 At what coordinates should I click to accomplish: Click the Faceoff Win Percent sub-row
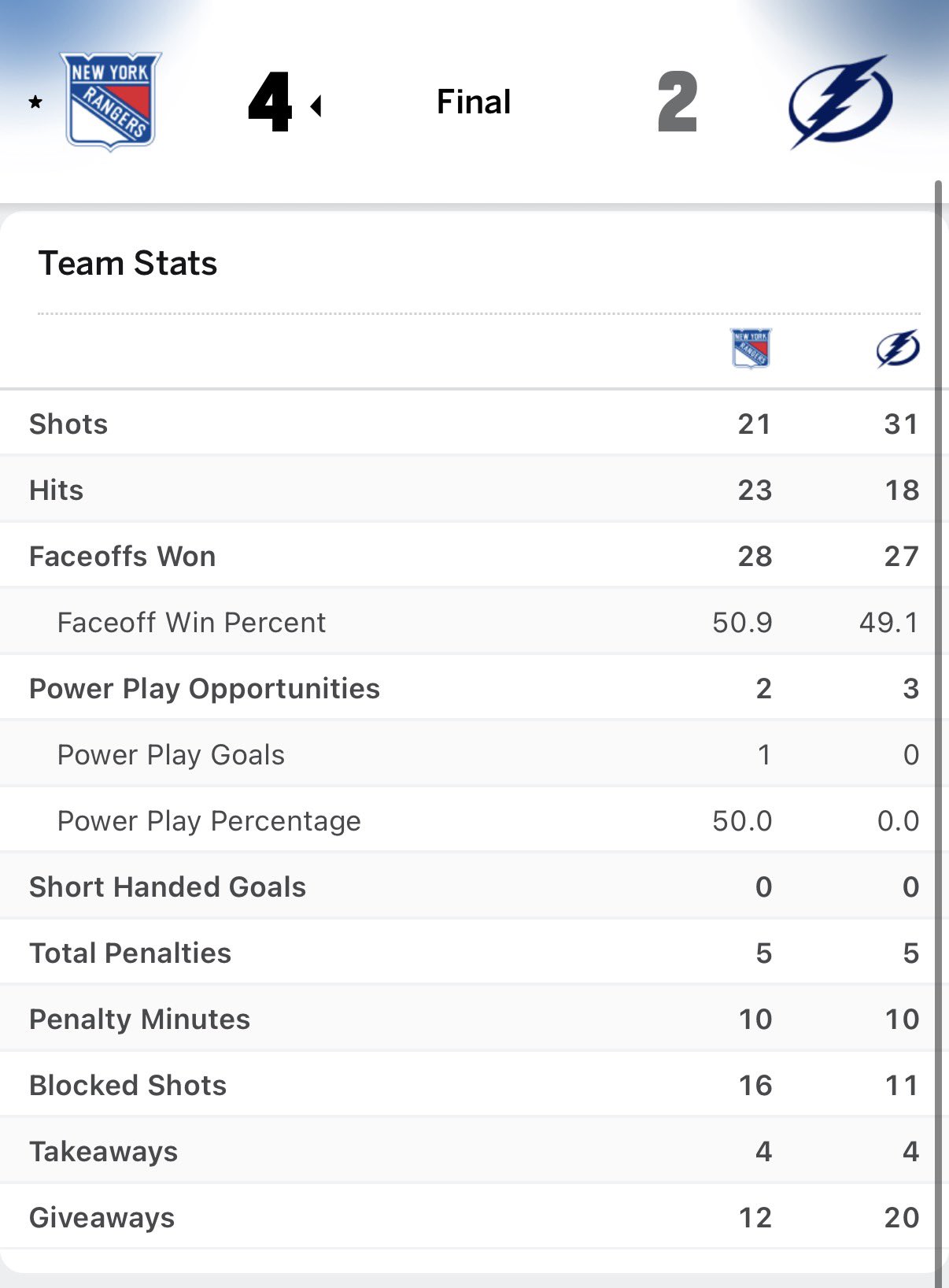pyautogui.click(x=191, y=623)
